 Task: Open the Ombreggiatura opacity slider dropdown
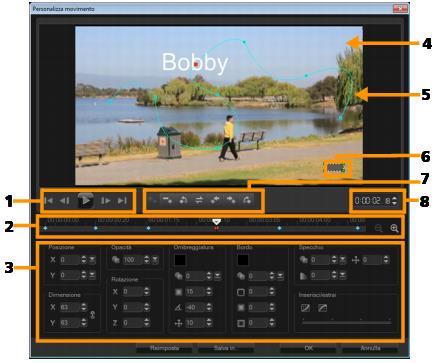click(x=217, y=276)
